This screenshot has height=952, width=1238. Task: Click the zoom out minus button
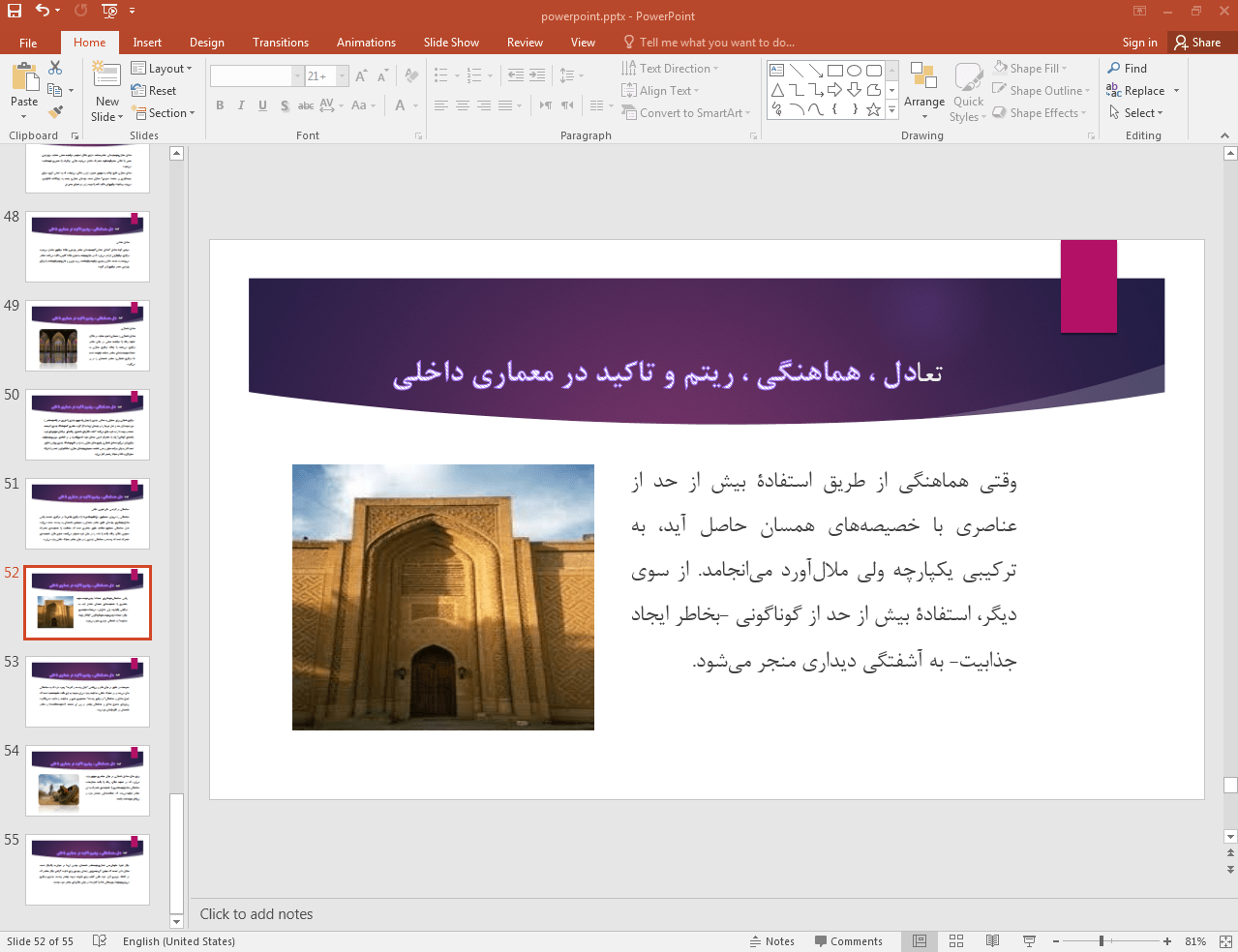click(x=1056, y=941)
